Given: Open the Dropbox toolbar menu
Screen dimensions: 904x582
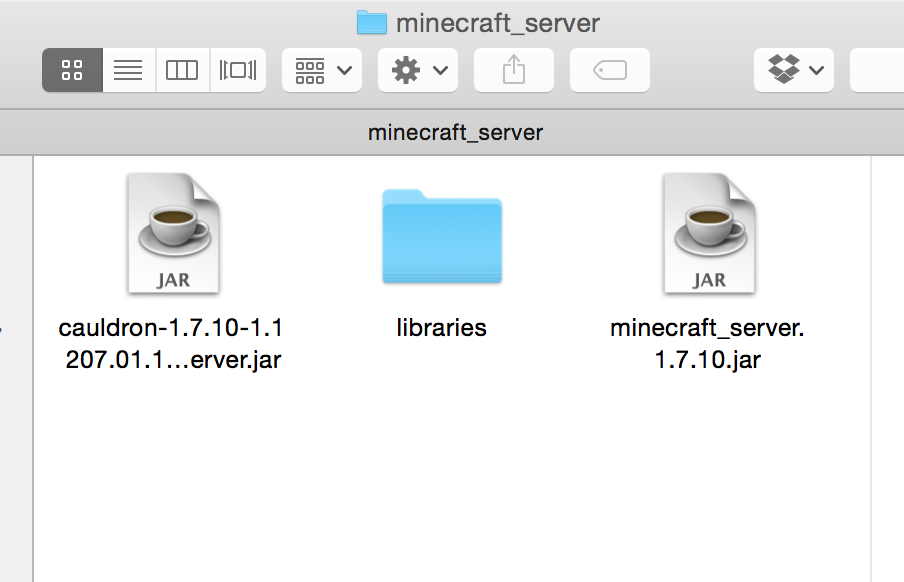Looking at the screenshot, I should coord(794,70).
